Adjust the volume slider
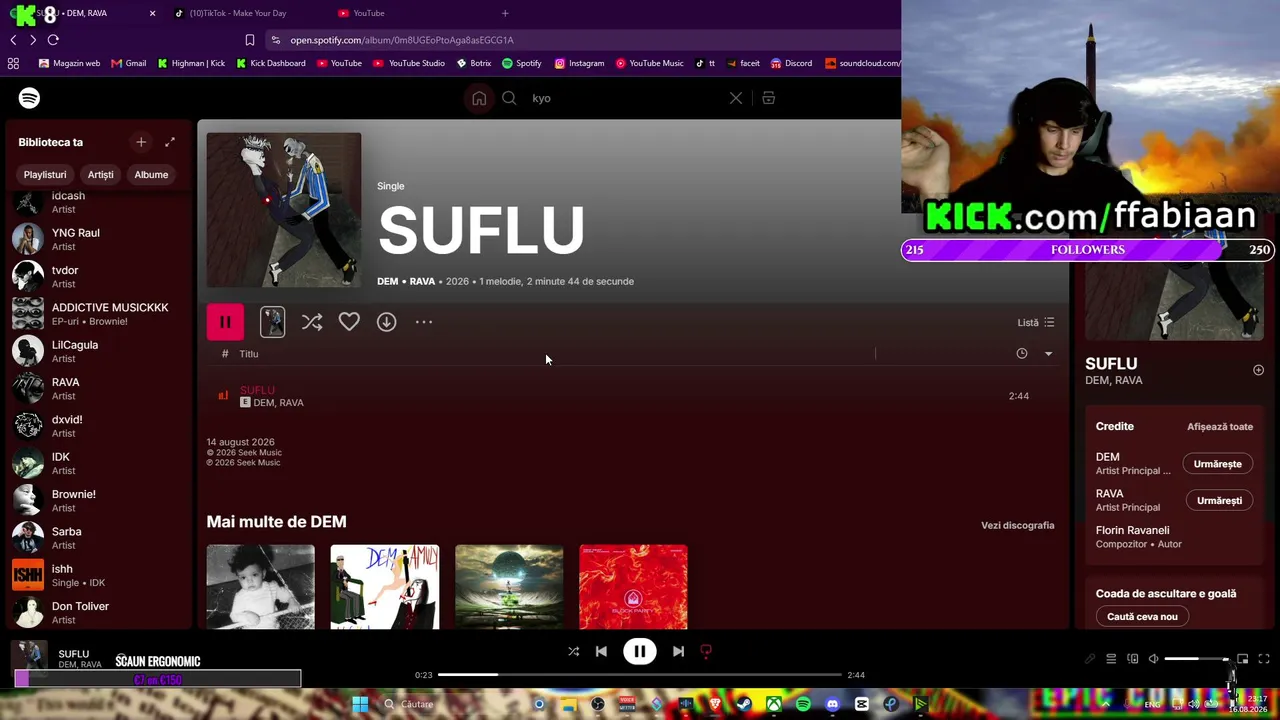 pos(1197,659)
